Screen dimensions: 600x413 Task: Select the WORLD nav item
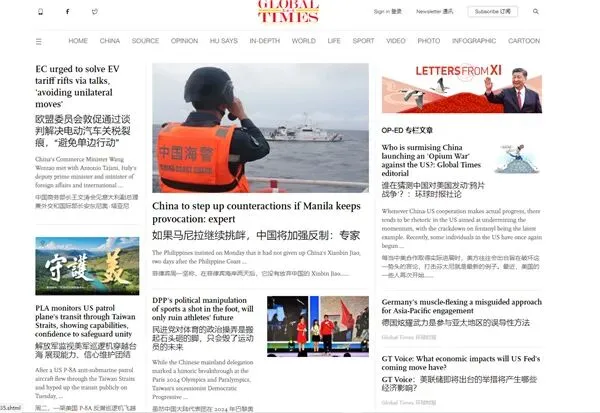point(304,41)
